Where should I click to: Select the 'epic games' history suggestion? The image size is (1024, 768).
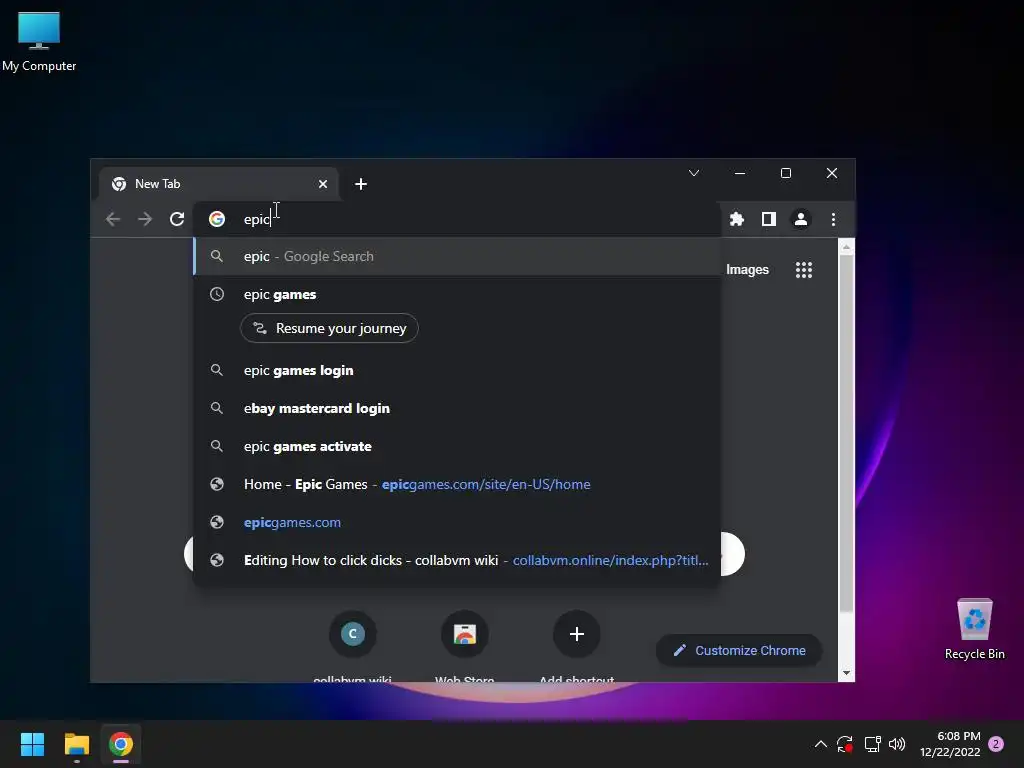pos(457,295)
